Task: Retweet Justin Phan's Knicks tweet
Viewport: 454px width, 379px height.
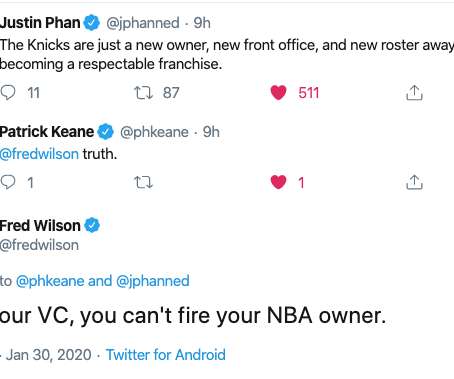Action: [x=143, y=93]
